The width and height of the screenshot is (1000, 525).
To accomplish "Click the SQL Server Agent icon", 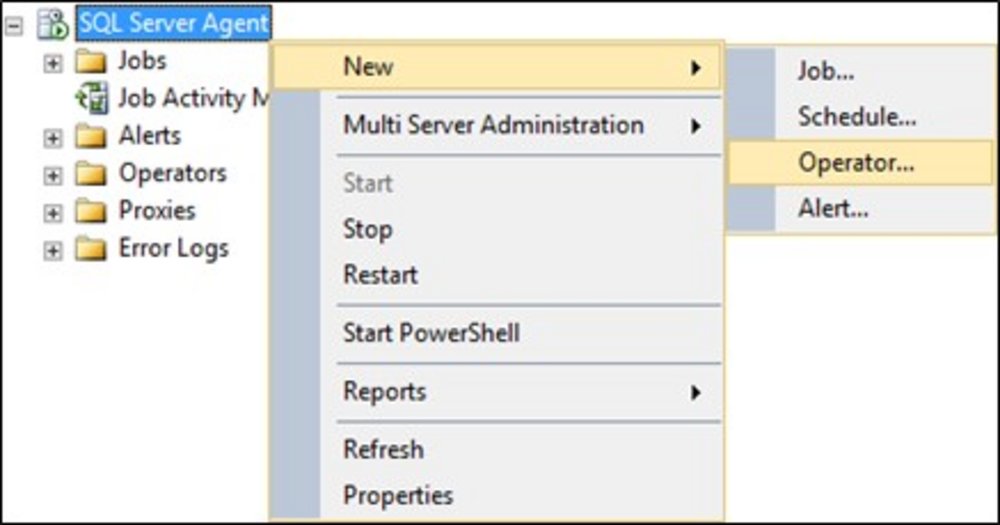I will [x=52, y=24].
